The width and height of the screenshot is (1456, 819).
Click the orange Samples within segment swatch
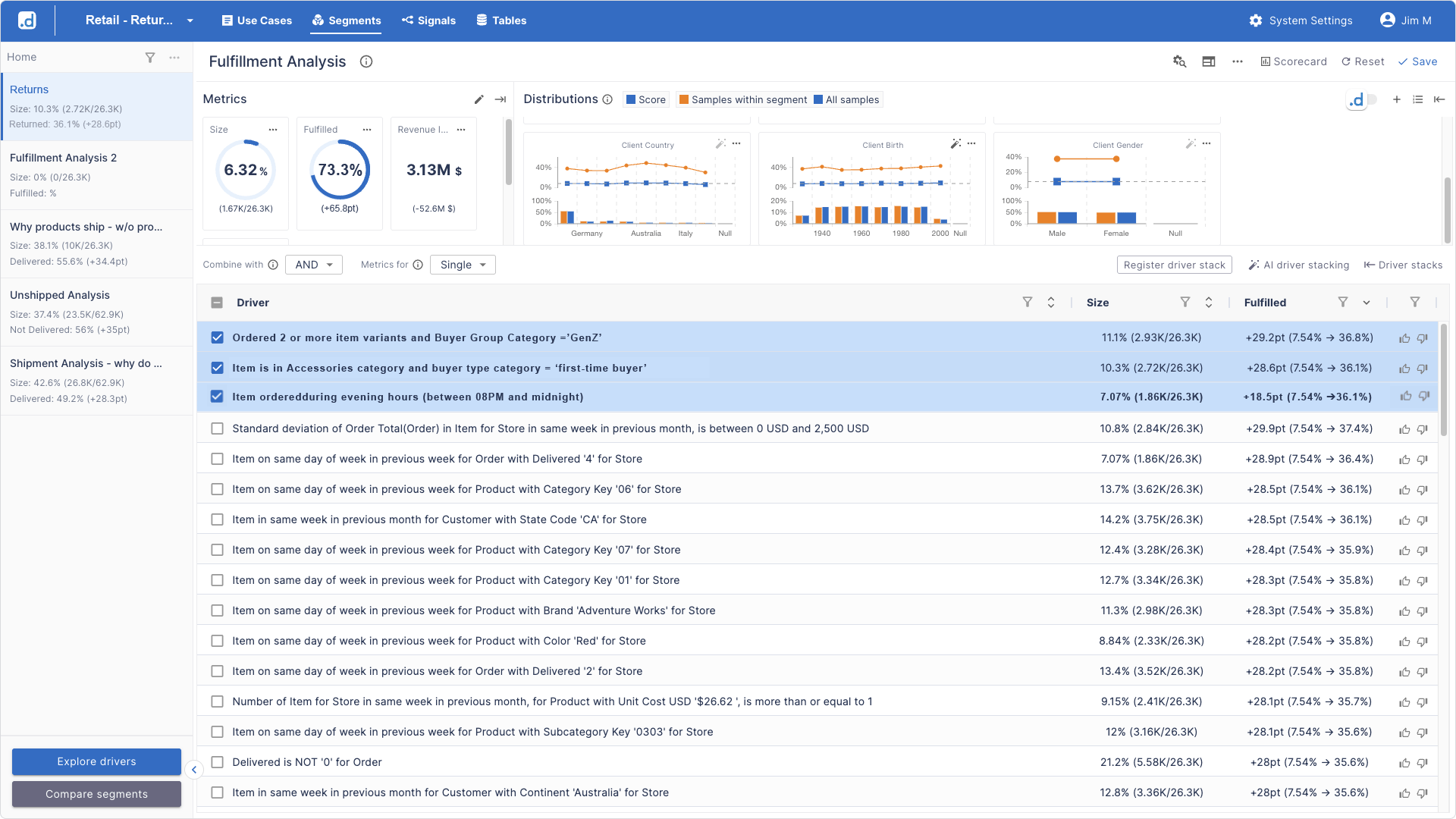(x=684, y=99)
